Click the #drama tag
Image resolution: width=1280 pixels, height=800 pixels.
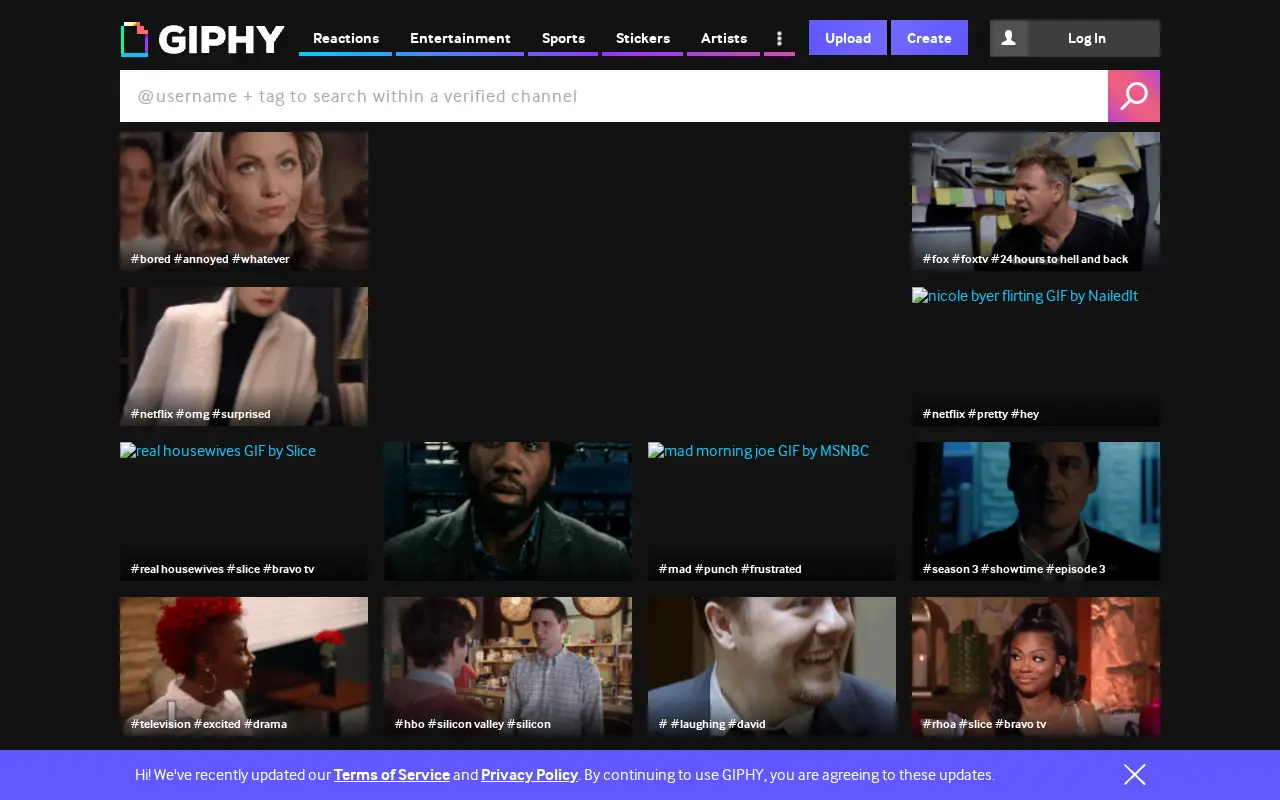(x=265, y=724)
